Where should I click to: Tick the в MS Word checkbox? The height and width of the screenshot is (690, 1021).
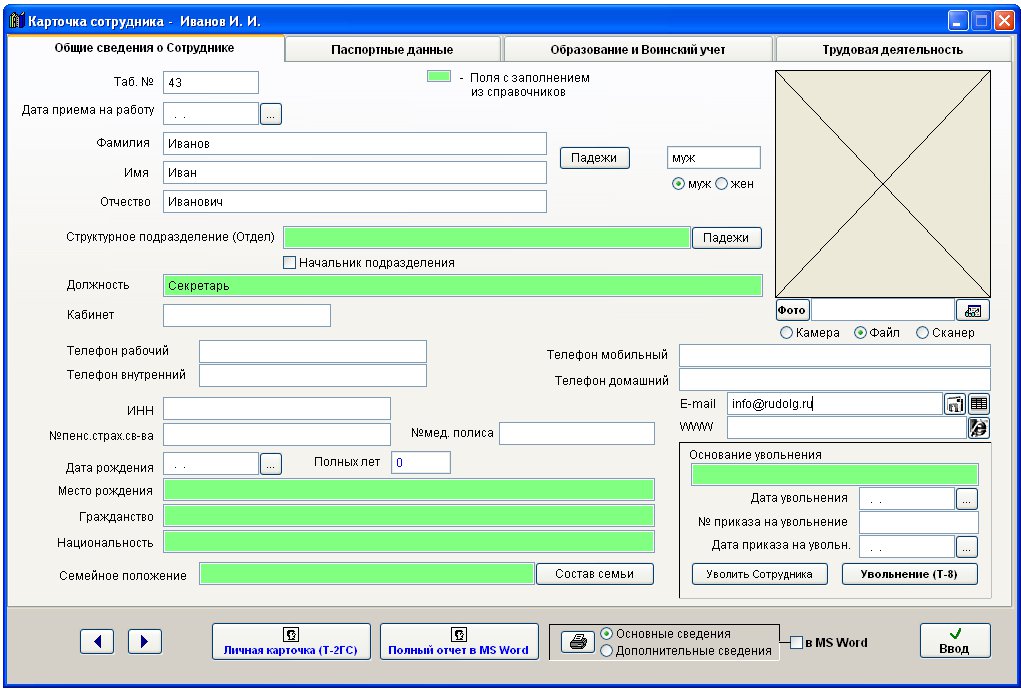[x=796, y=643]
